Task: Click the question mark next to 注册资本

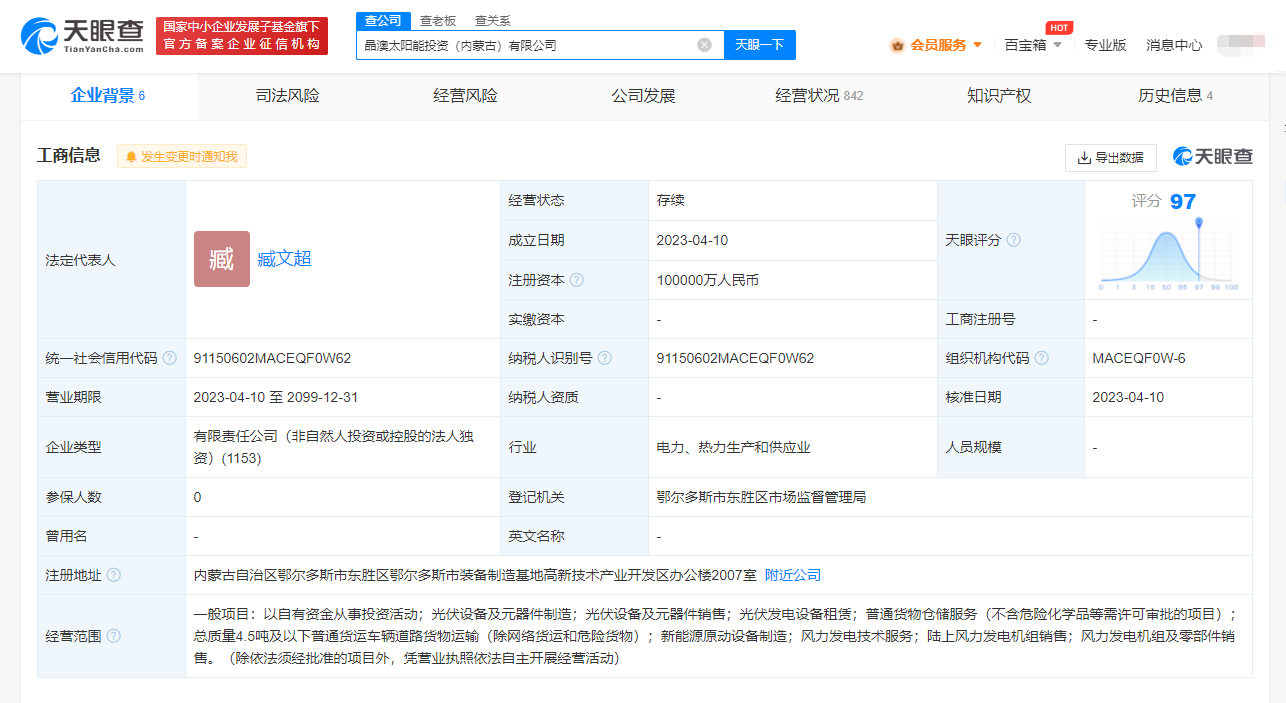Action: pyautogui.click(x=576, y=280)
